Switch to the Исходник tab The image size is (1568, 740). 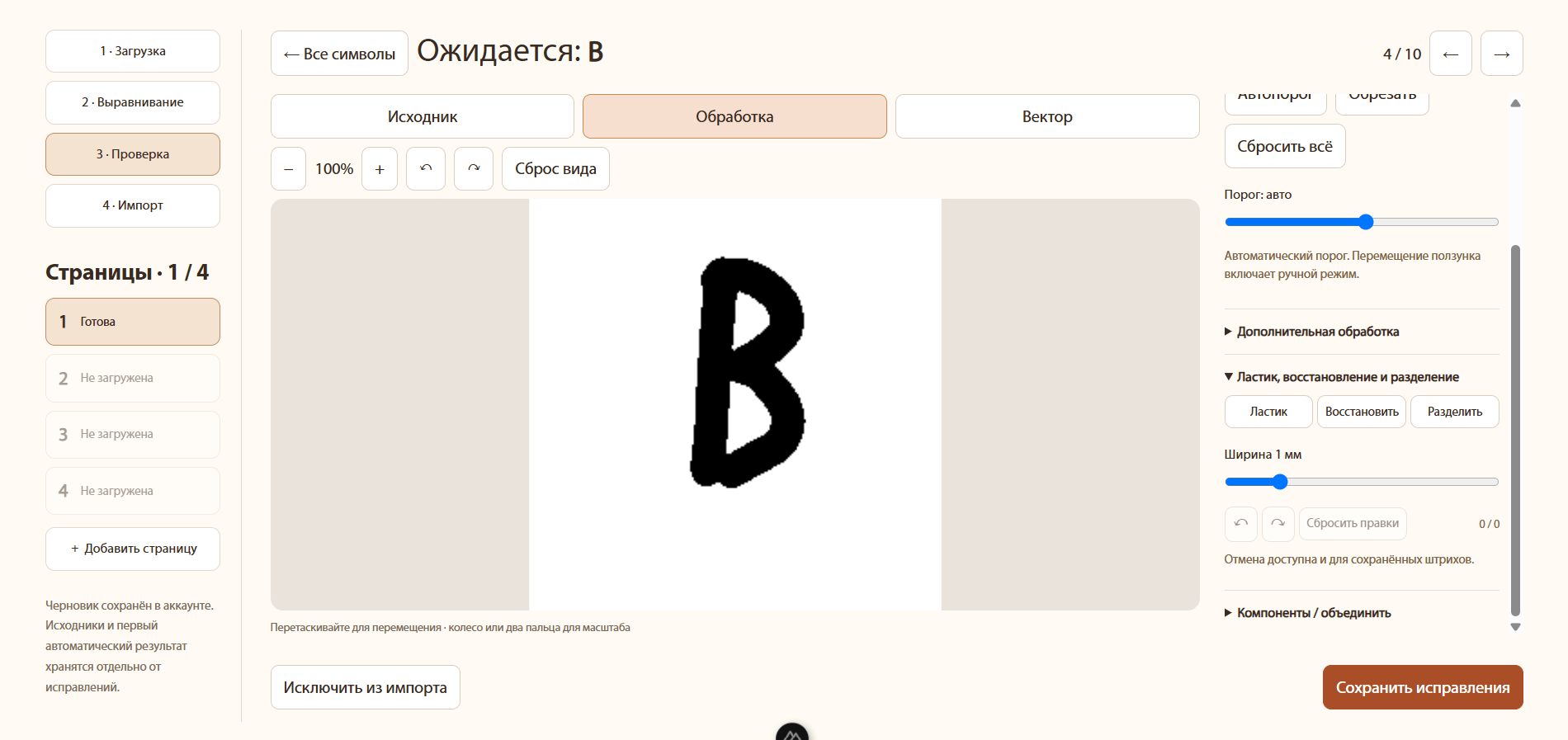[423, 116]
